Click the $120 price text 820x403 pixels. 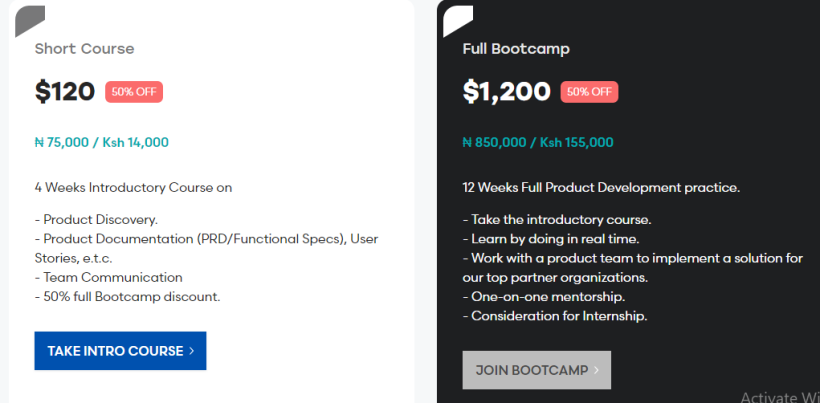65,92
